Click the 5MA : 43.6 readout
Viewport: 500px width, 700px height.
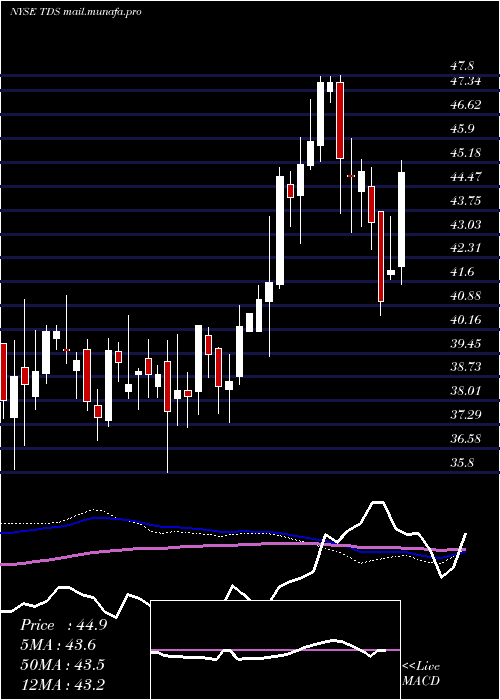tap(58, 645)
